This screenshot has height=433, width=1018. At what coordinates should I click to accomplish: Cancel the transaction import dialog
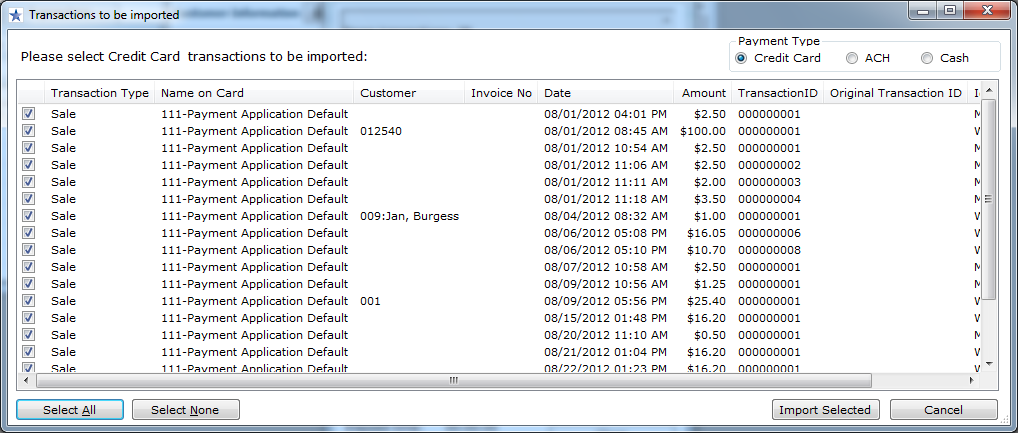[x=943, y=410]
